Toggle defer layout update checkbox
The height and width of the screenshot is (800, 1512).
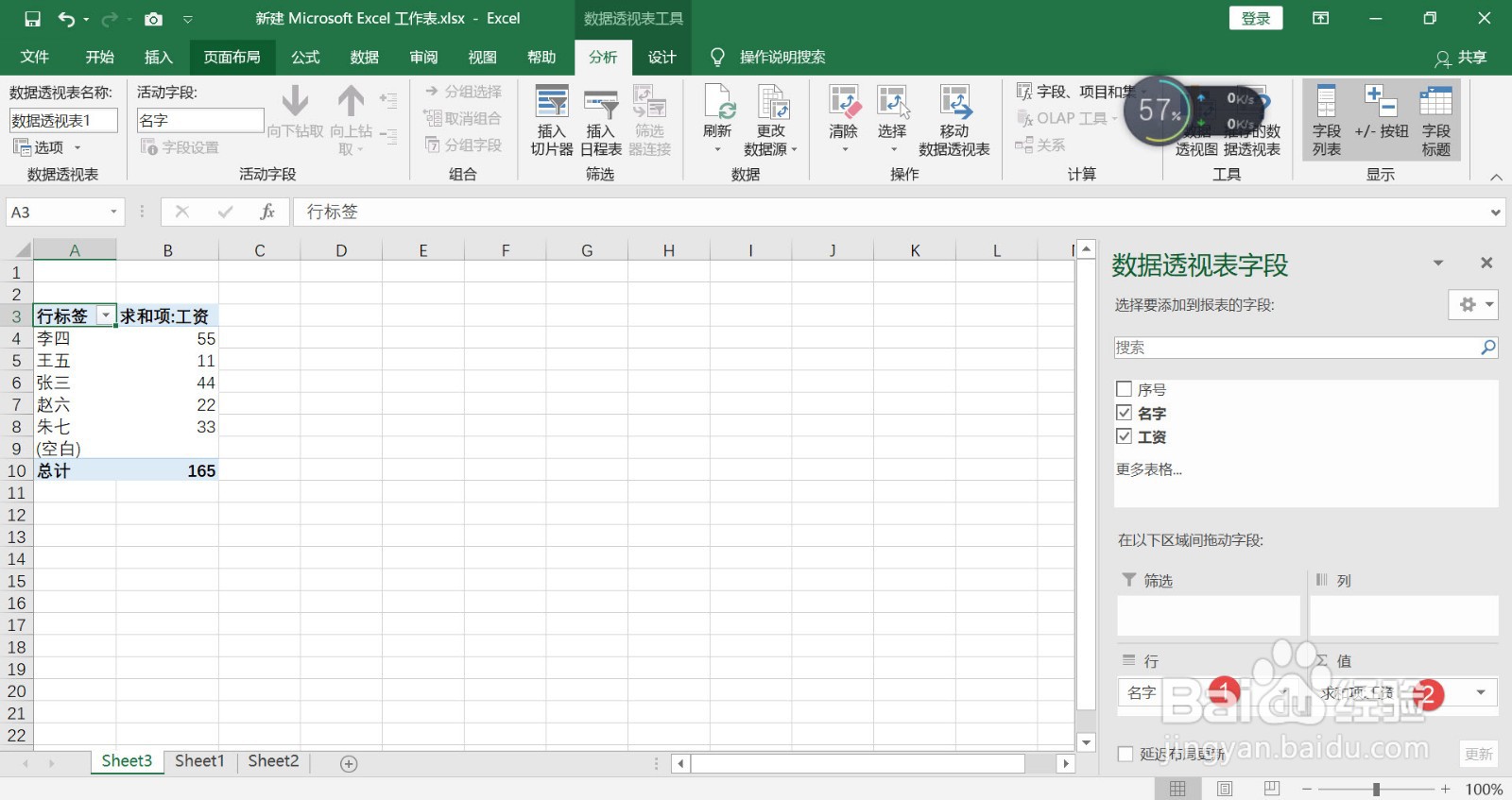(1125, 754)
